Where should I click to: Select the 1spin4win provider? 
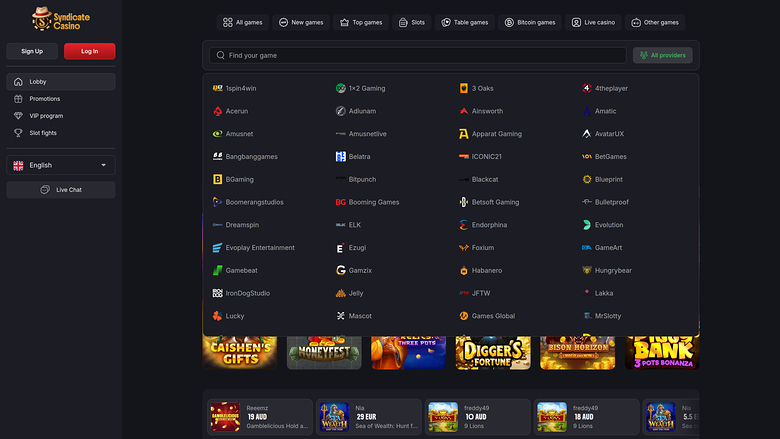click(x=234, y=88)
